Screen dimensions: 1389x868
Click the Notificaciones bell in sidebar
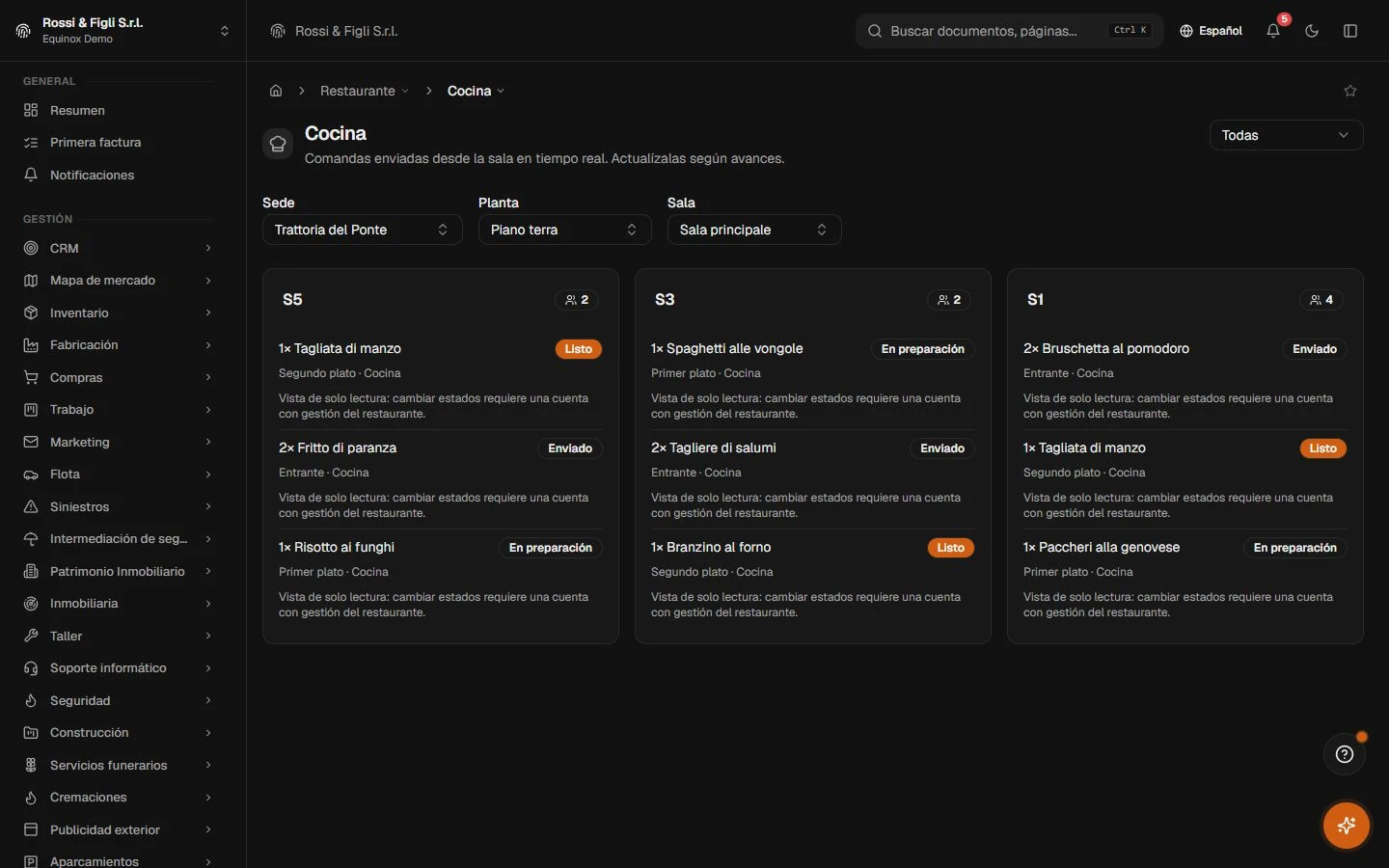31,175
